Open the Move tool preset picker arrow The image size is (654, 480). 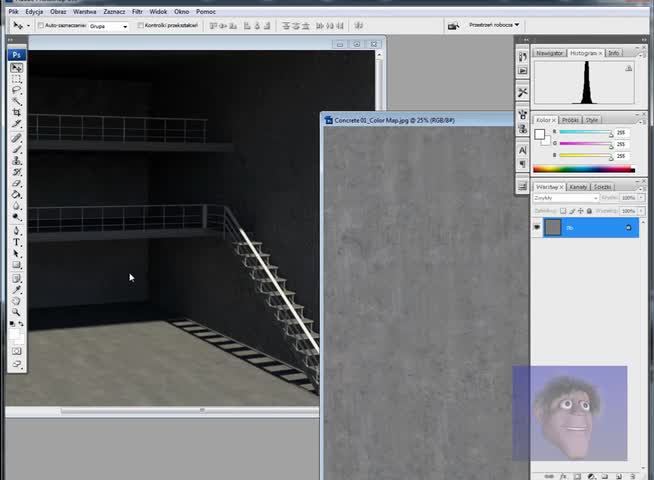pos(28,26)
